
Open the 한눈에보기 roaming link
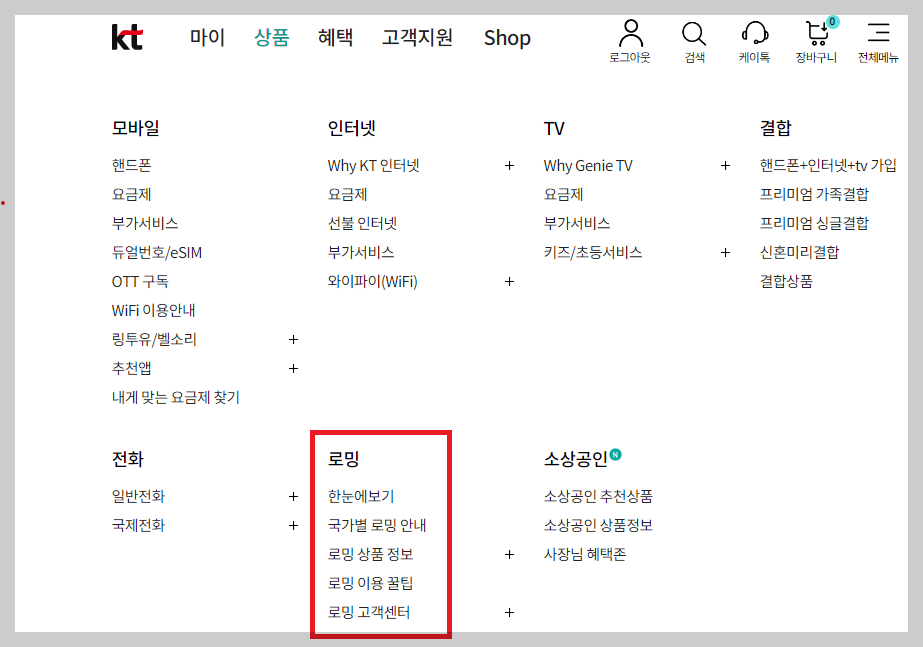pos(361,496)
